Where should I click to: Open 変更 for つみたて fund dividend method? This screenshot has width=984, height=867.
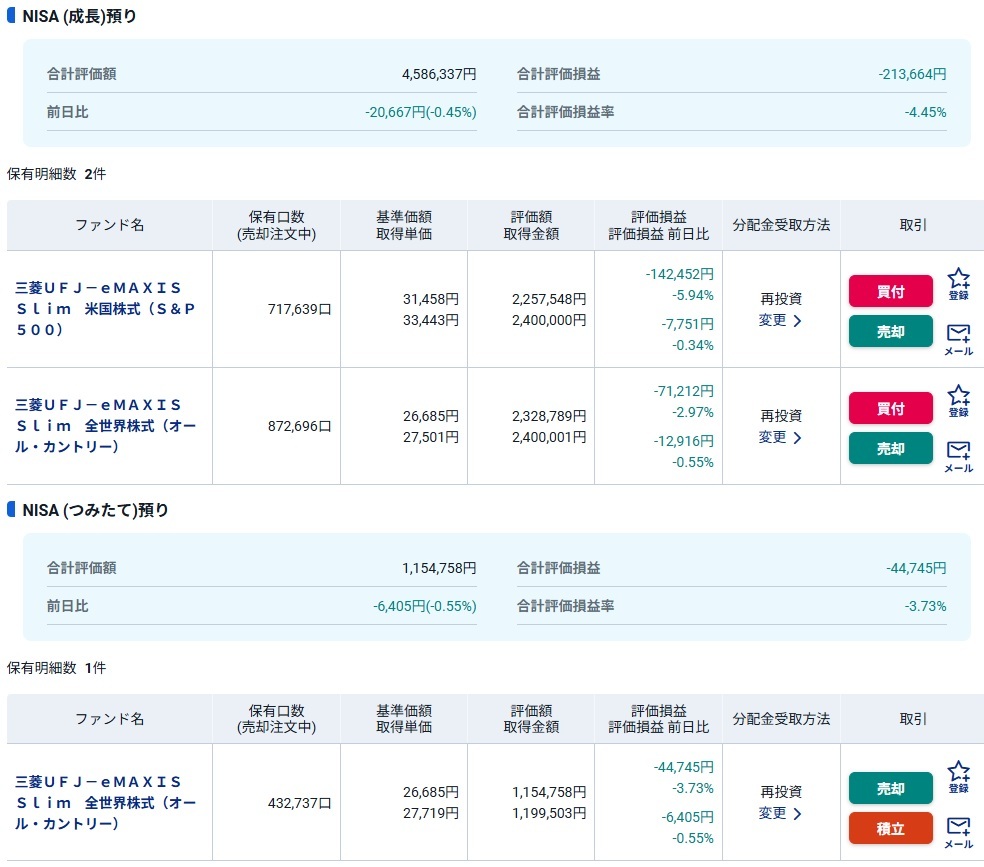[x=780, y=813]
